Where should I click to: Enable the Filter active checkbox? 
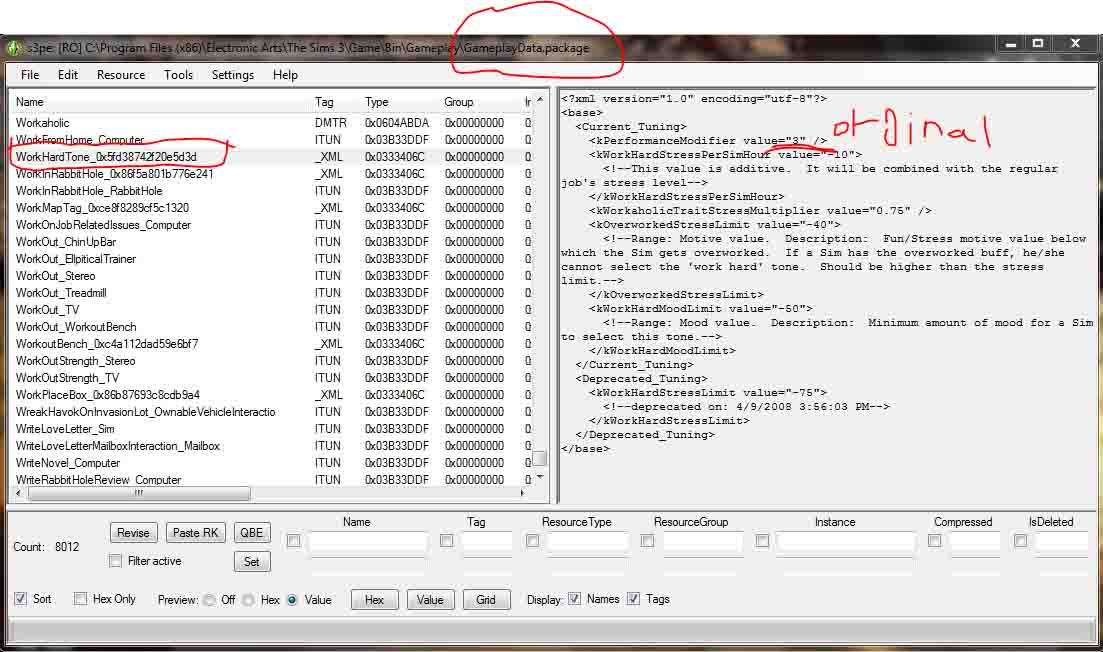click(x=116, y=561)
